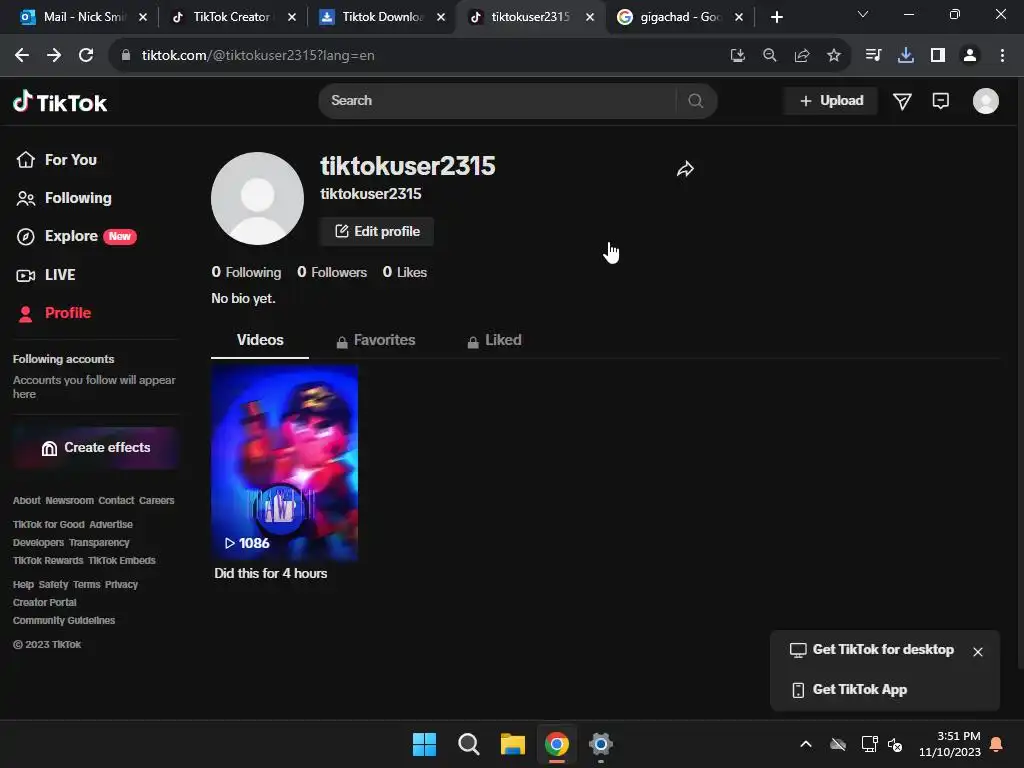This screenshot has height=768, width=1024.
Task: Open Chrome downloads icon
Action: (x=905, y=56)
